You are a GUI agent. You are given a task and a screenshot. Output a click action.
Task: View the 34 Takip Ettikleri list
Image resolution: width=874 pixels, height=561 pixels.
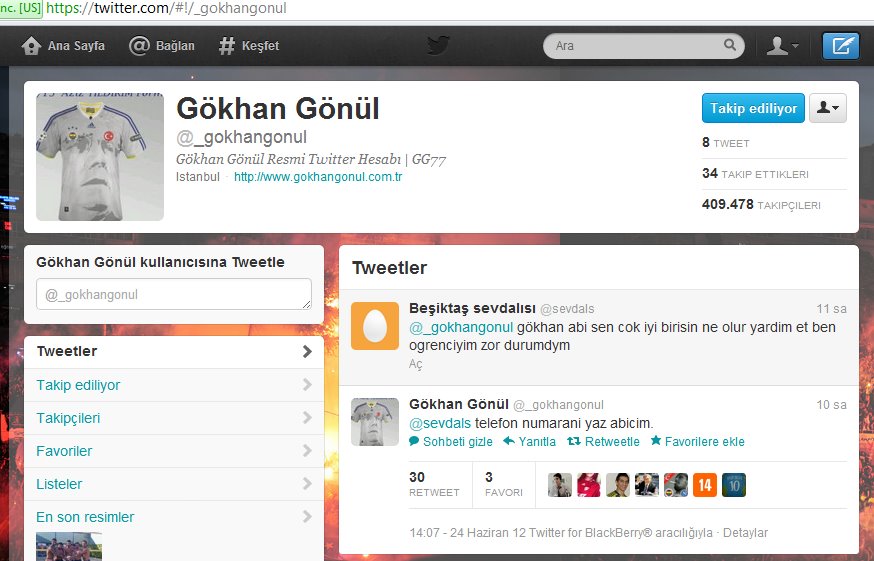click(x=755, y=174)
